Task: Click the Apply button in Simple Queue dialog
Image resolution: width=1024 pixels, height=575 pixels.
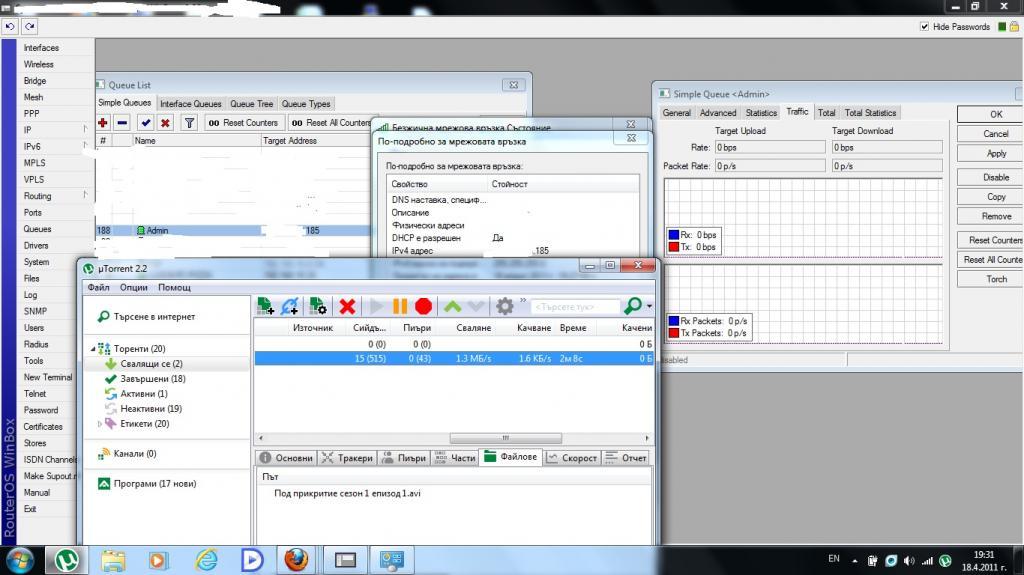Action: [995, 153]
